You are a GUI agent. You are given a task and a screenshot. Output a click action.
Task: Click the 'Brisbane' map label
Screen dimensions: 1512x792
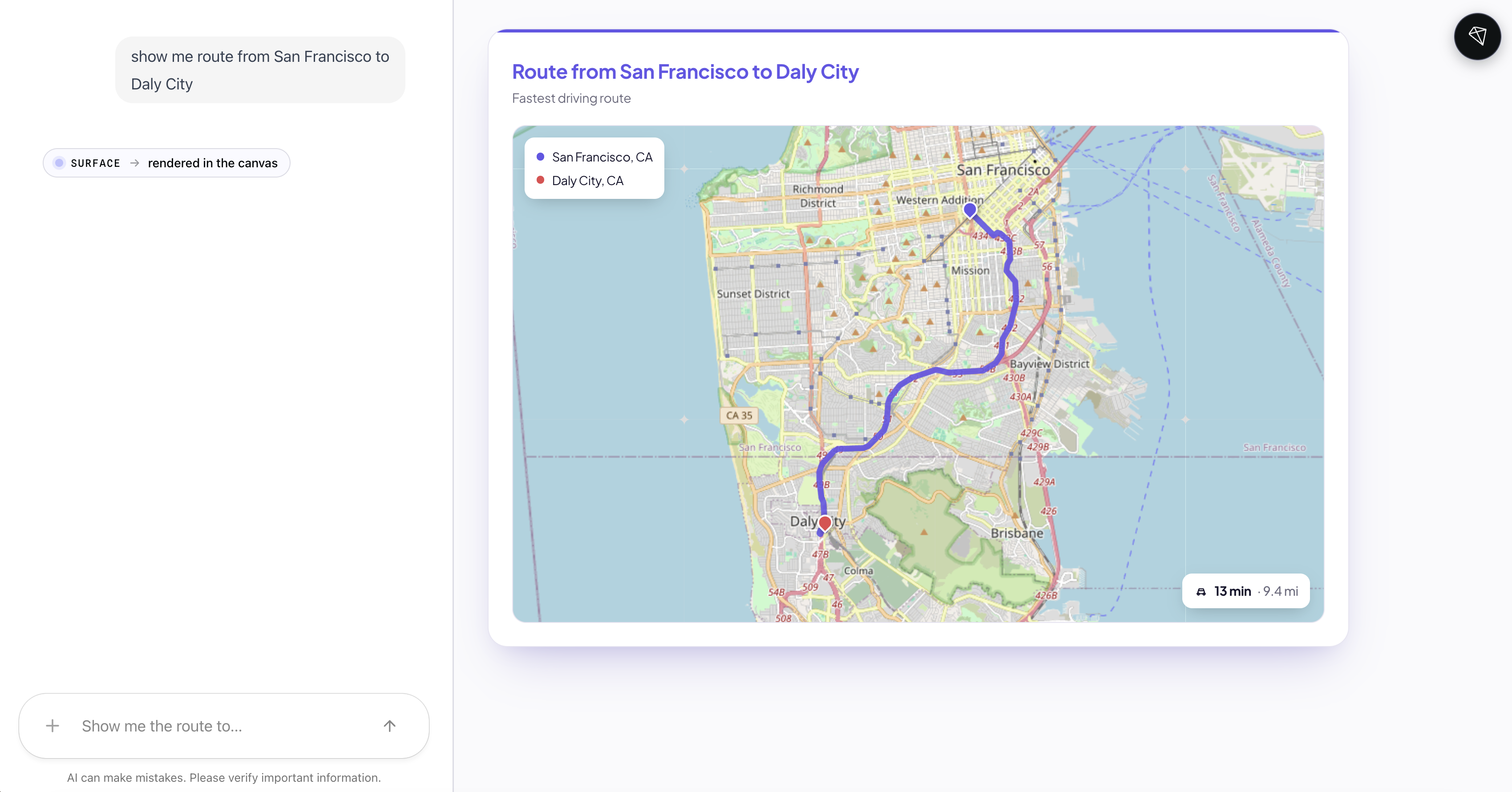click(x=1017, y=533)
